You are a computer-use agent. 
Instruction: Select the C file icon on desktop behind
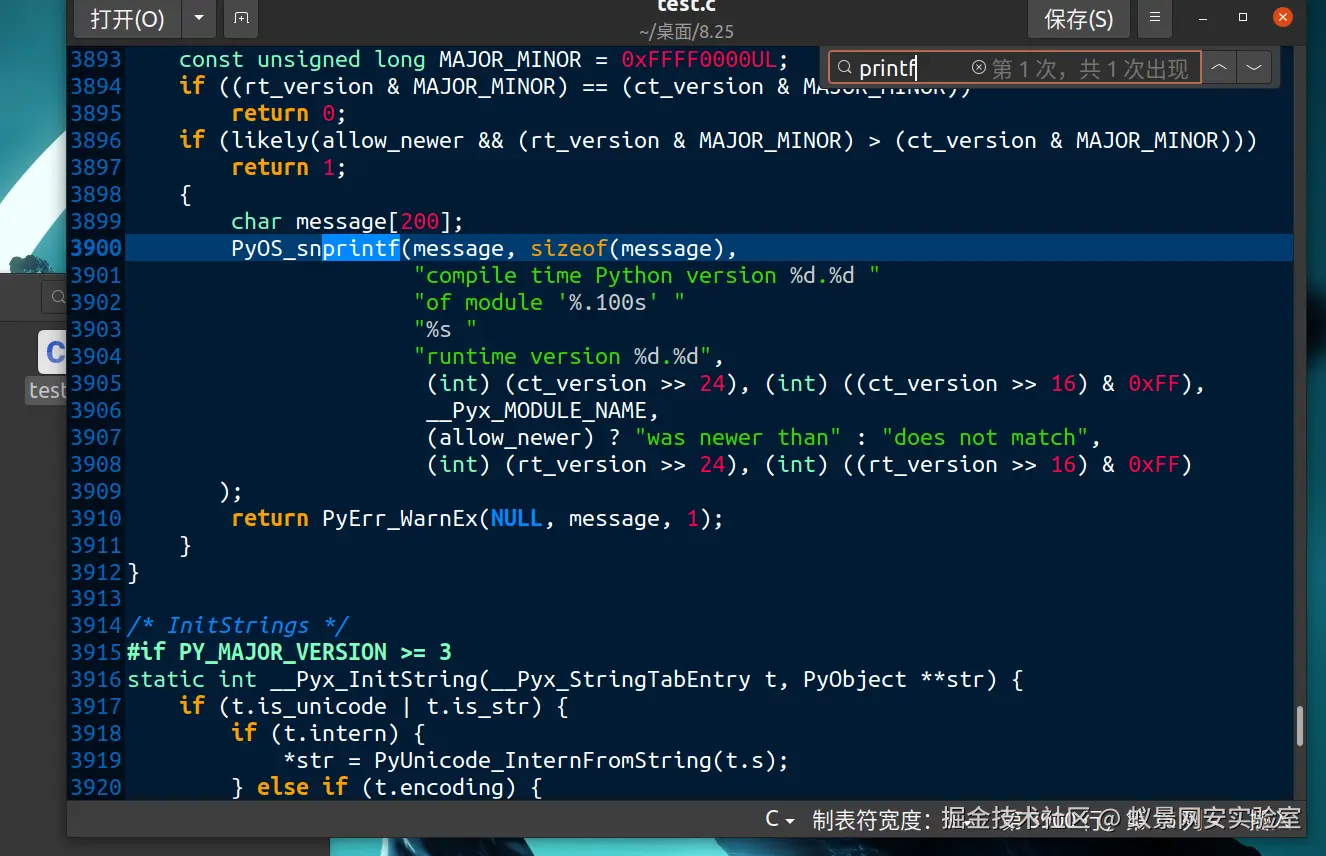tap(52, 352)
